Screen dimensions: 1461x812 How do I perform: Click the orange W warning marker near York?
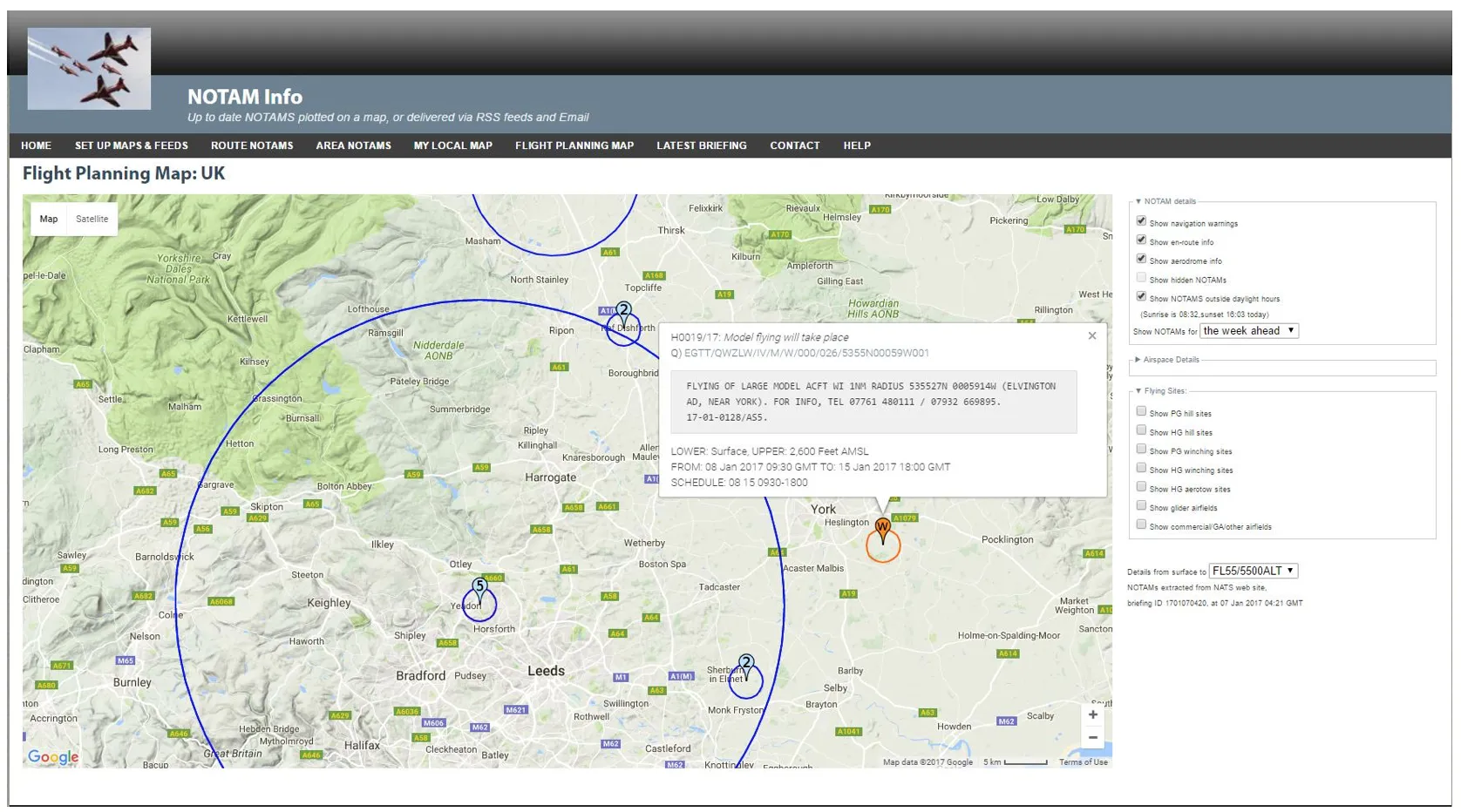point(882,530)
